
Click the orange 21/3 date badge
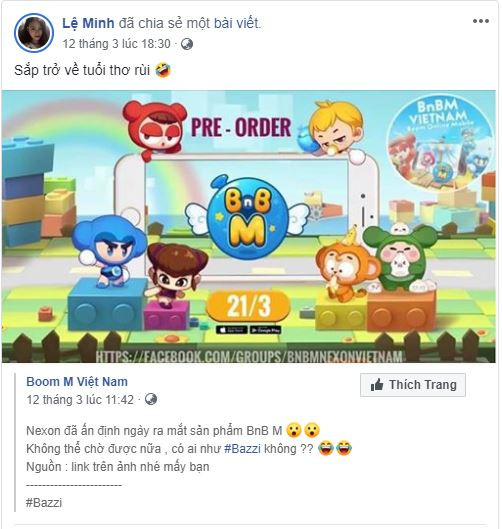point(248,306)
